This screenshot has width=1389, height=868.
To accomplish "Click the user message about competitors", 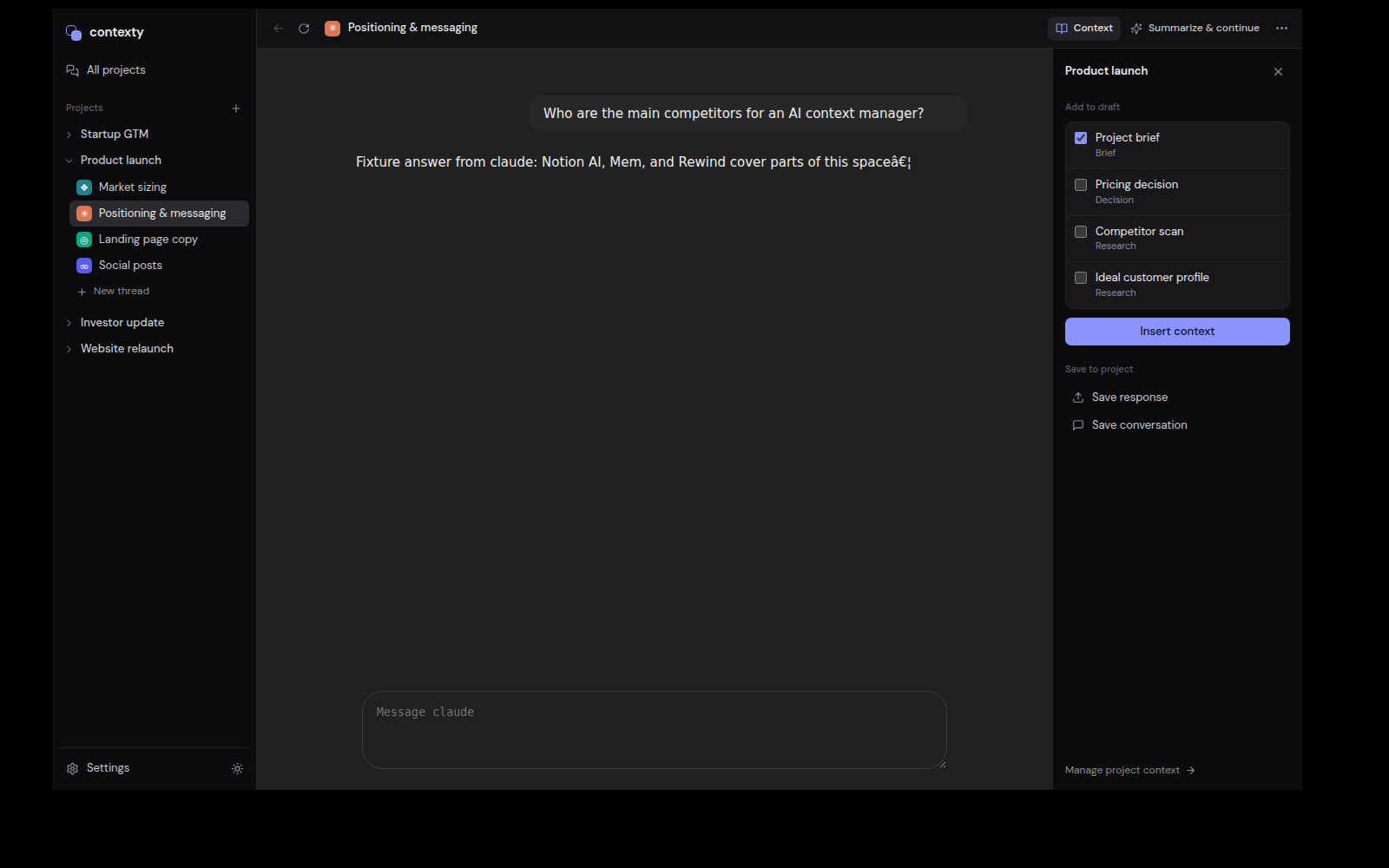I will tap(747, 114).
